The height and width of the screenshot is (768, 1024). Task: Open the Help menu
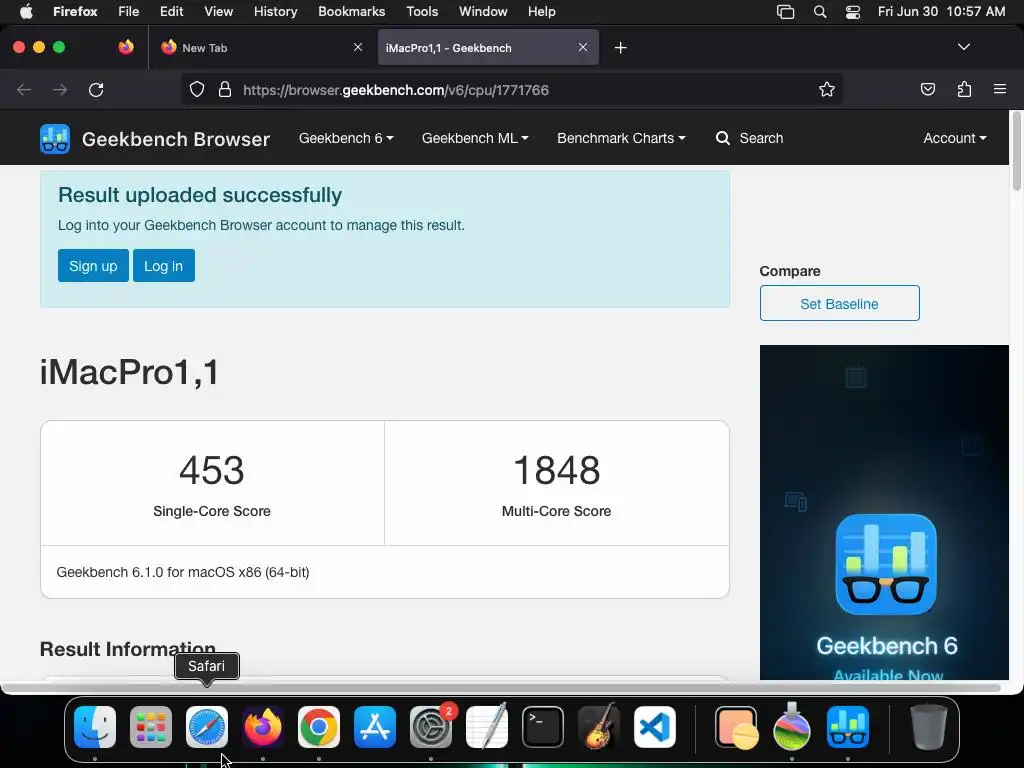click(541, 12)
